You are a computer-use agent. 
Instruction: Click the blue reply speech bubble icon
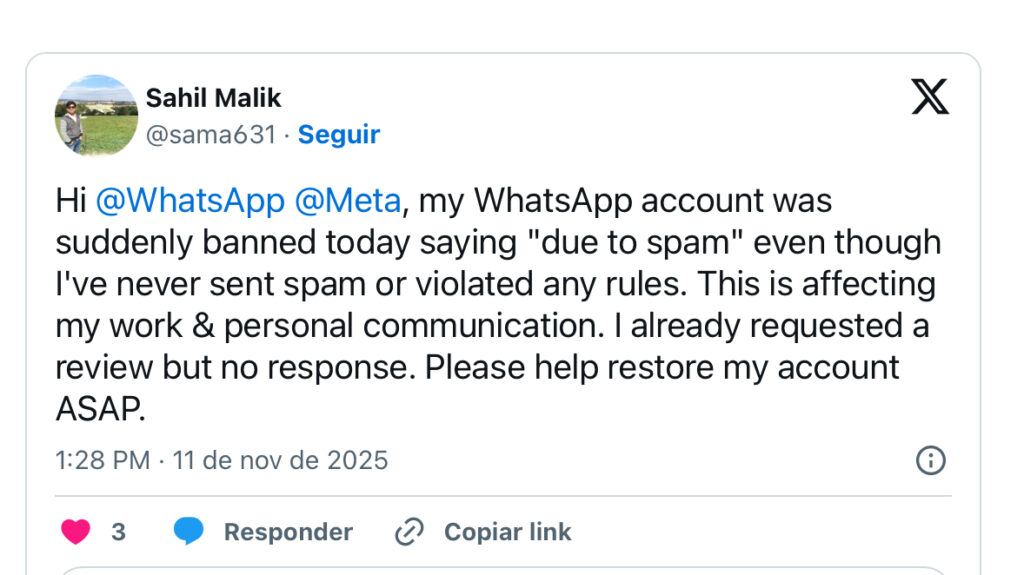click(188, 532)
